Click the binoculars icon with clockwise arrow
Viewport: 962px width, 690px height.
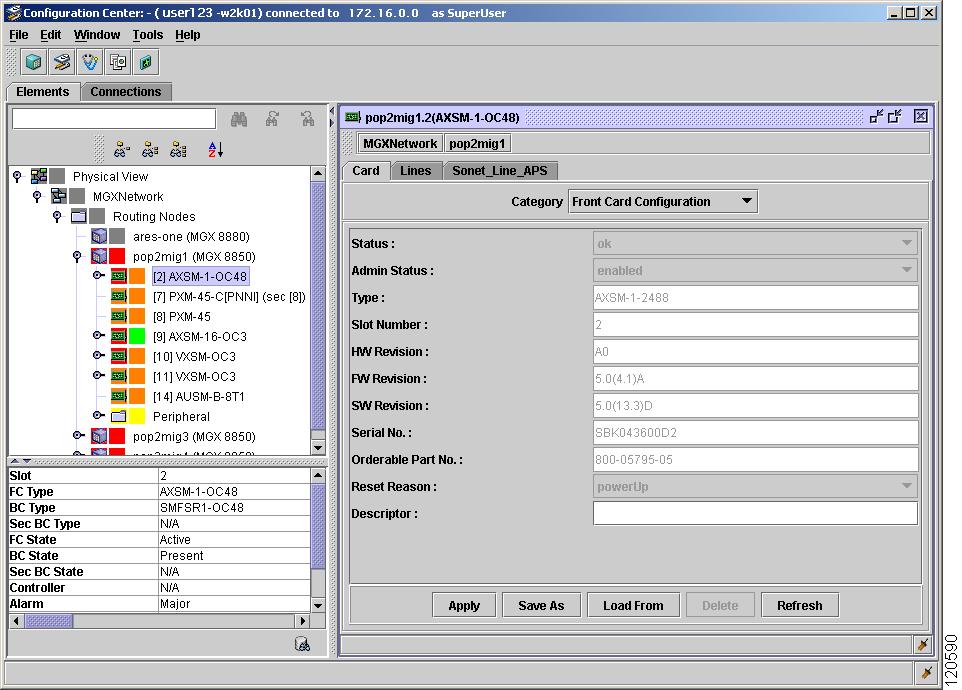[272, 119]
